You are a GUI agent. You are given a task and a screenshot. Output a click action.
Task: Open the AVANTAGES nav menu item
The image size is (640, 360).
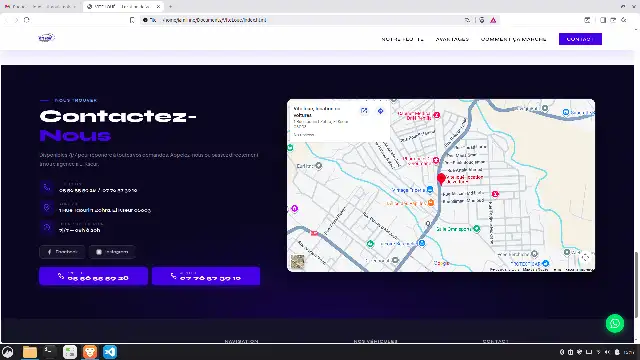click(x=452, y=39)
